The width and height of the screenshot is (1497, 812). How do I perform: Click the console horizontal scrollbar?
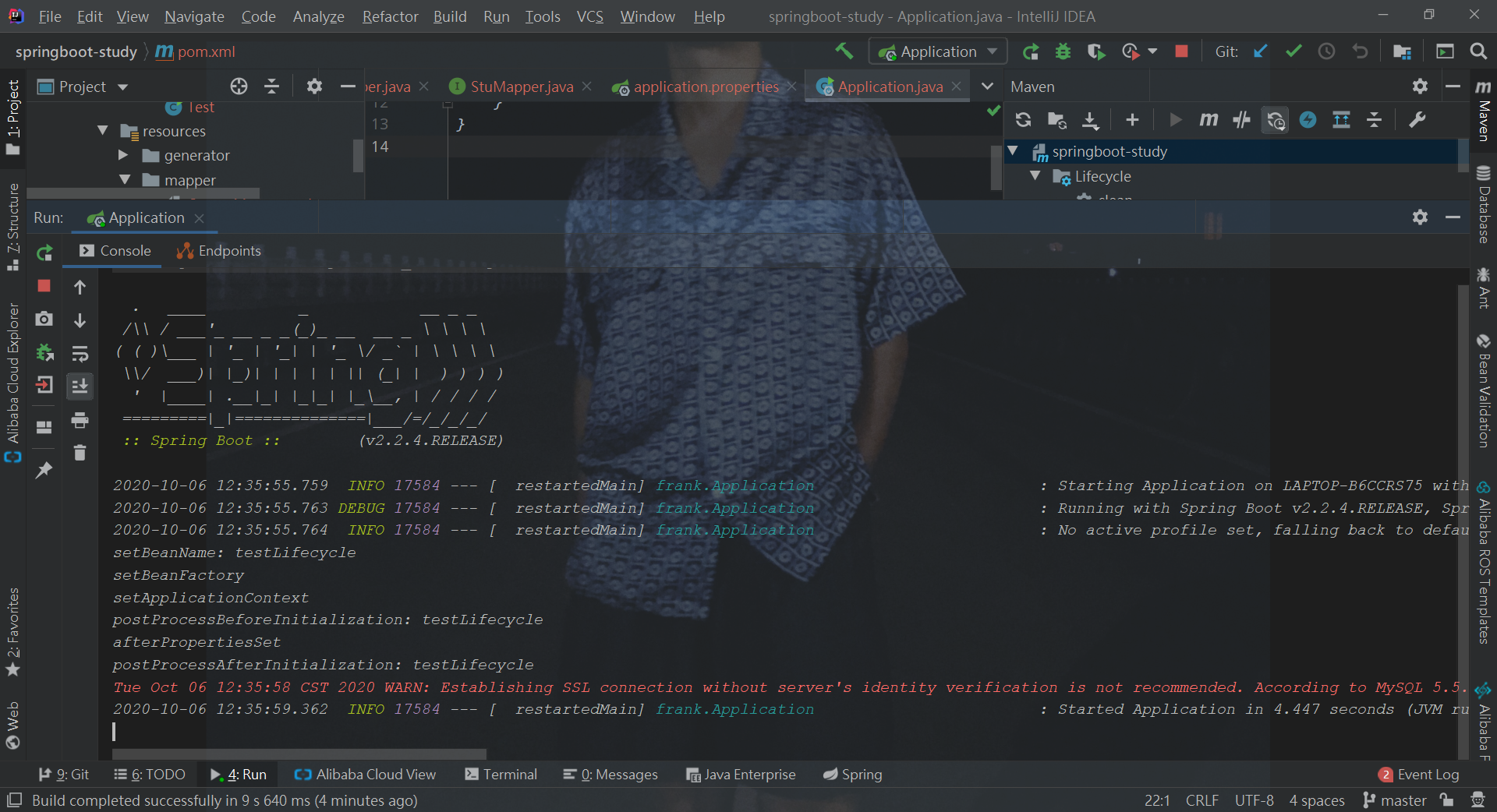click(x=299, y=754)
